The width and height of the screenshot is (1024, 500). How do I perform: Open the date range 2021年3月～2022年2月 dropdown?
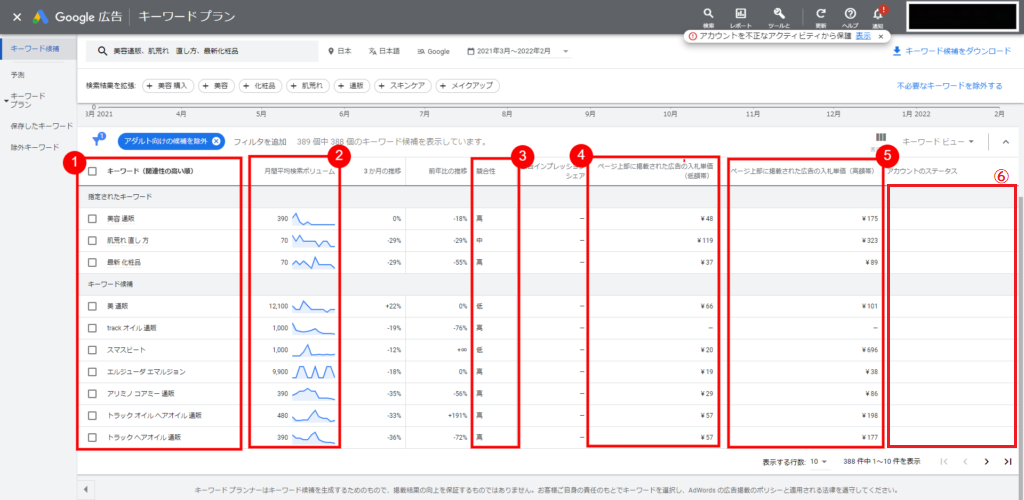coord(519,51)
